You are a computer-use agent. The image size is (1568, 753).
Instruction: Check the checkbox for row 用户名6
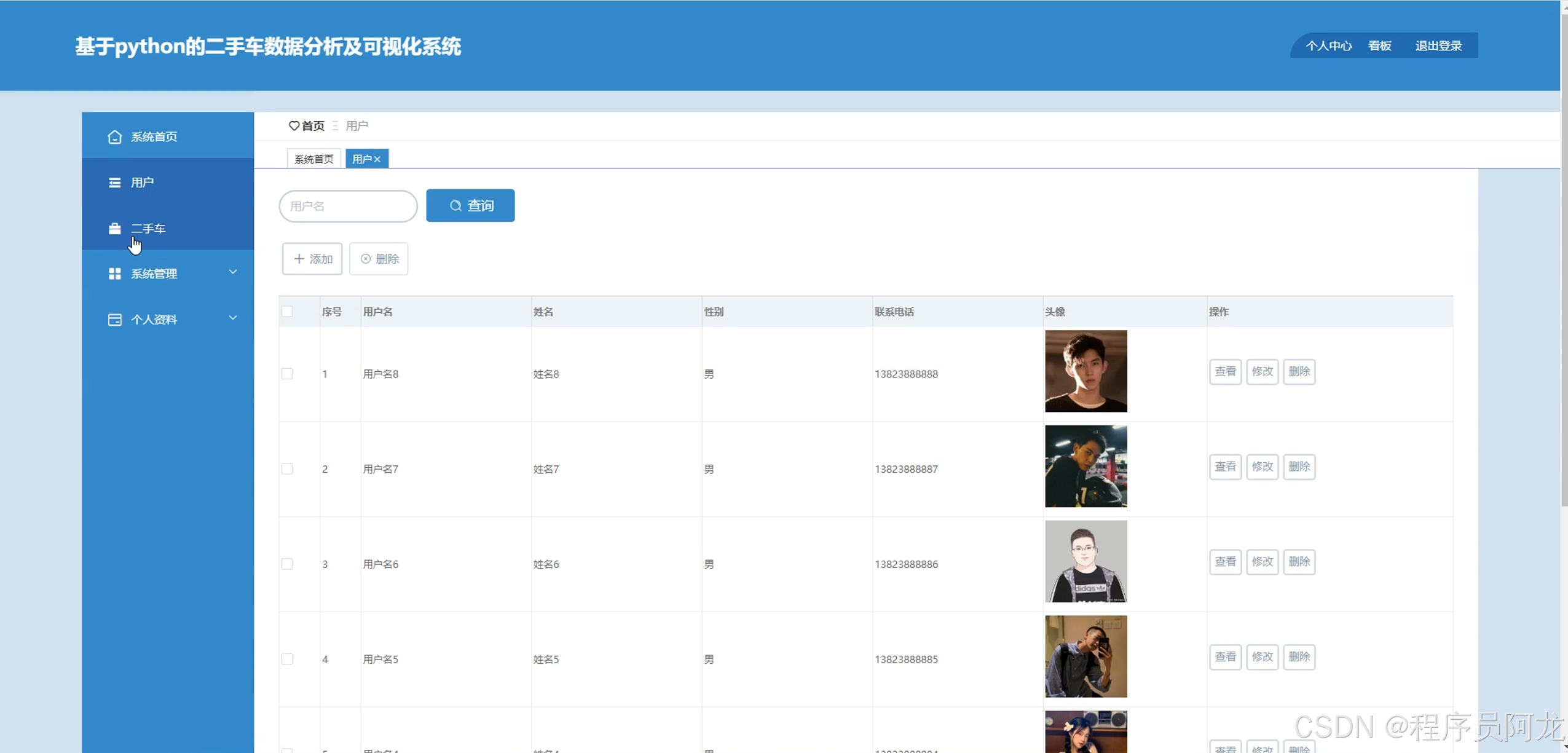(287, 564)
